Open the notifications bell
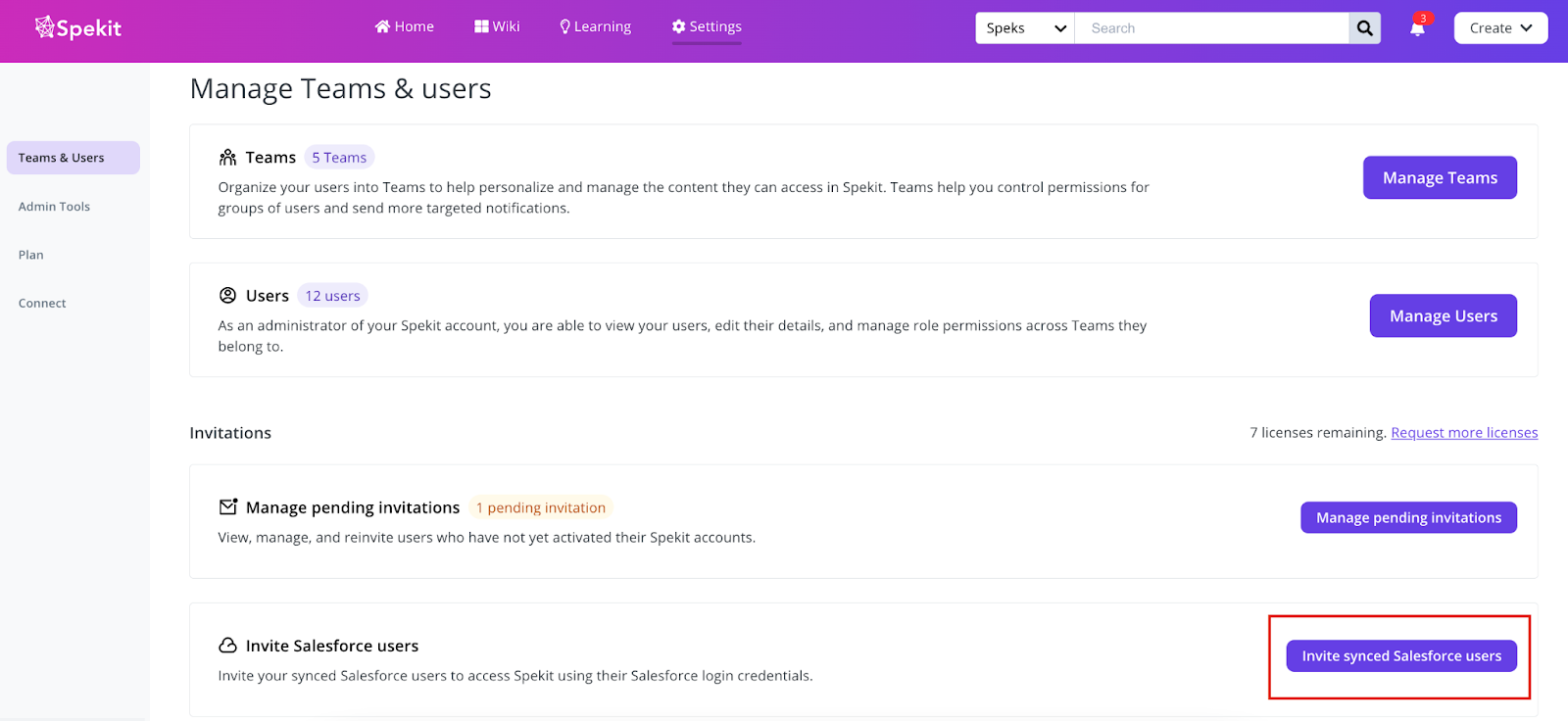1568x721 pixels. click(x=1417, y=27)
